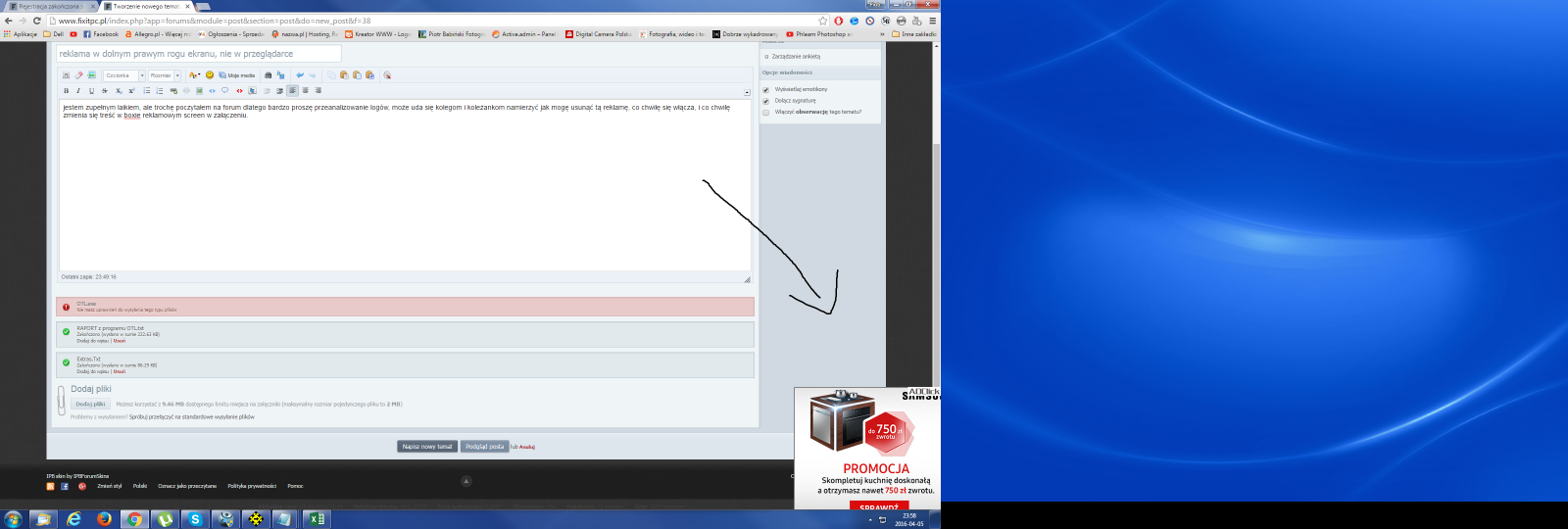Open Skype from the taskbar

(x=195, y=519)
